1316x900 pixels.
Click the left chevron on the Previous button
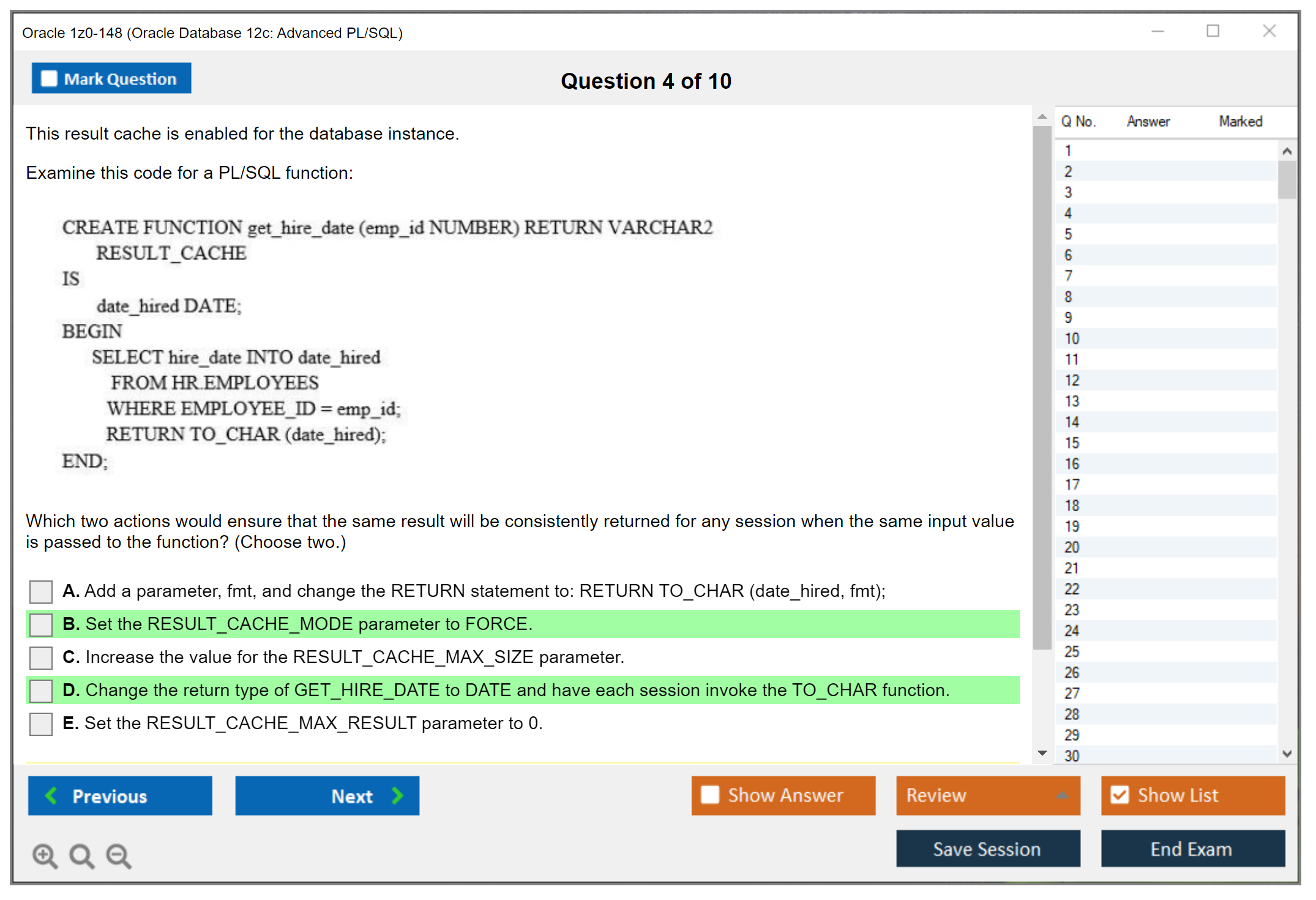click(x=51, y=795)
